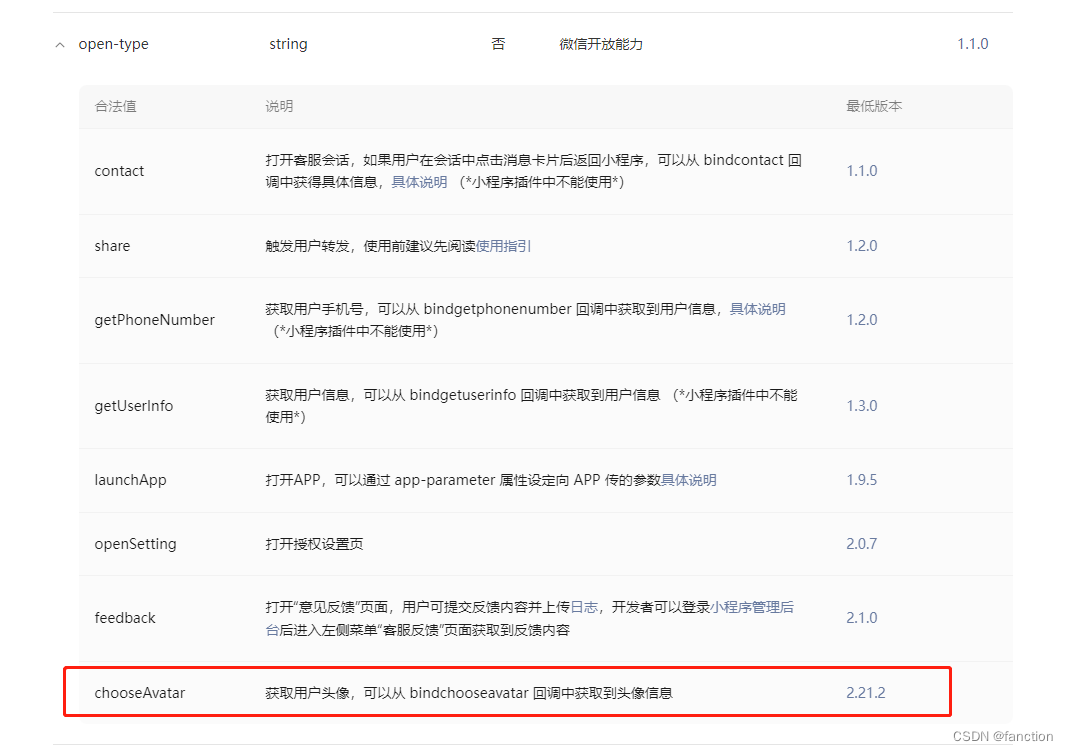This screenshot has width=1068, height=751.
Task: Click the 最低版本 column header
Action: click(x=874, y=106)
